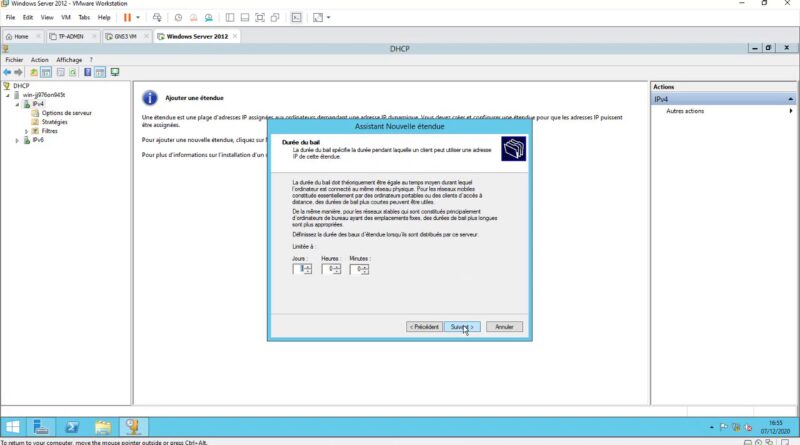Open the VMware View menu

click(x=47, y=17)
